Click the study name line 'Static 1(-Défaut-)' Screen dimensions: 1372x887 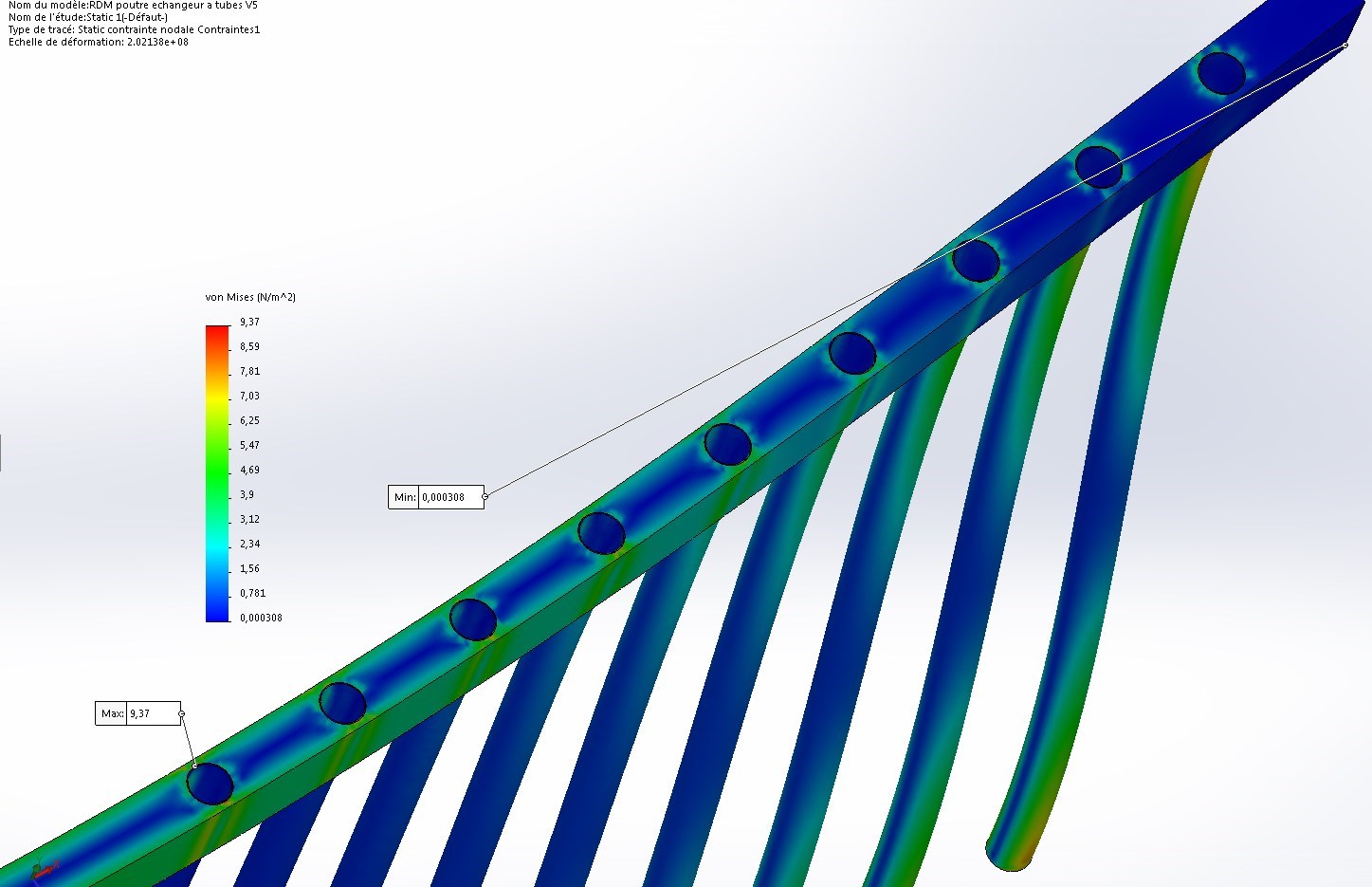[x=88, y=17]
